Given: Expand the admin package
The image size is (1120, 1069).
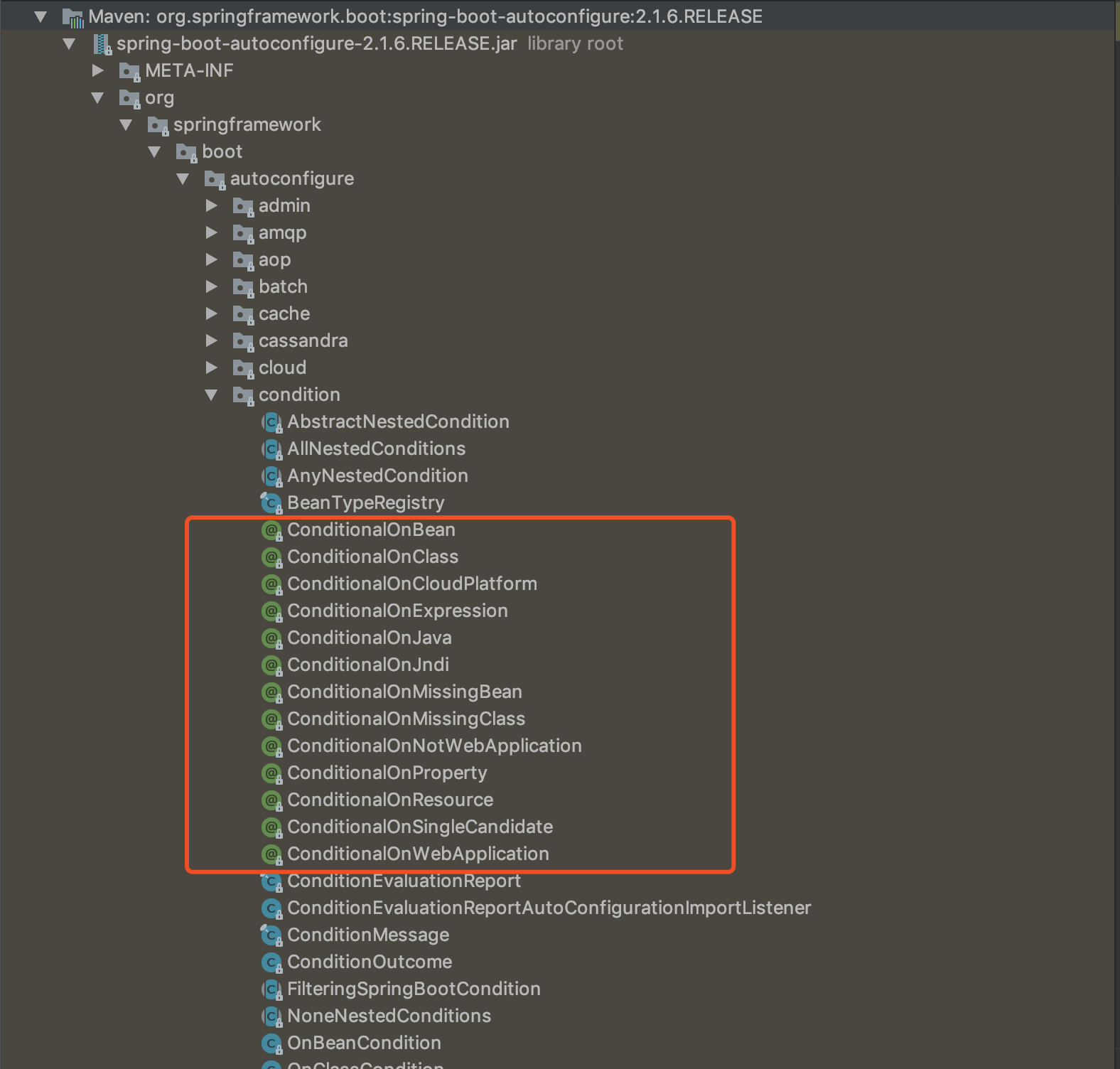Looking at the screenshot, I should tap(211, 205).
